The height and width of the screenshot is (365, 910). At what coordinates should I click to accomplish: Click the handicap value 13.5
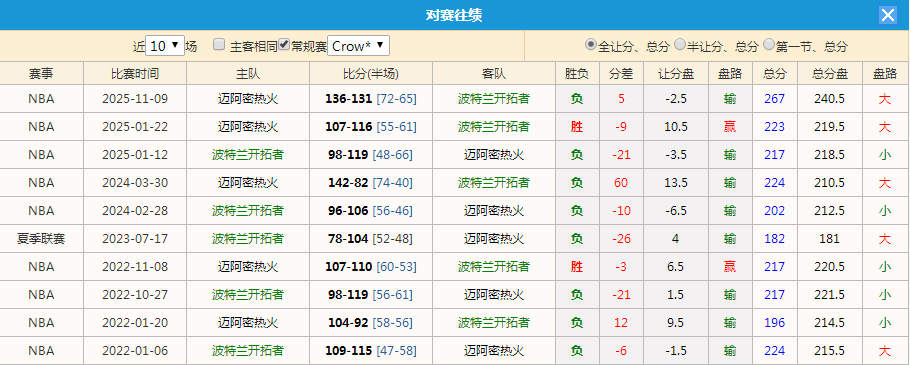point(676,183)
